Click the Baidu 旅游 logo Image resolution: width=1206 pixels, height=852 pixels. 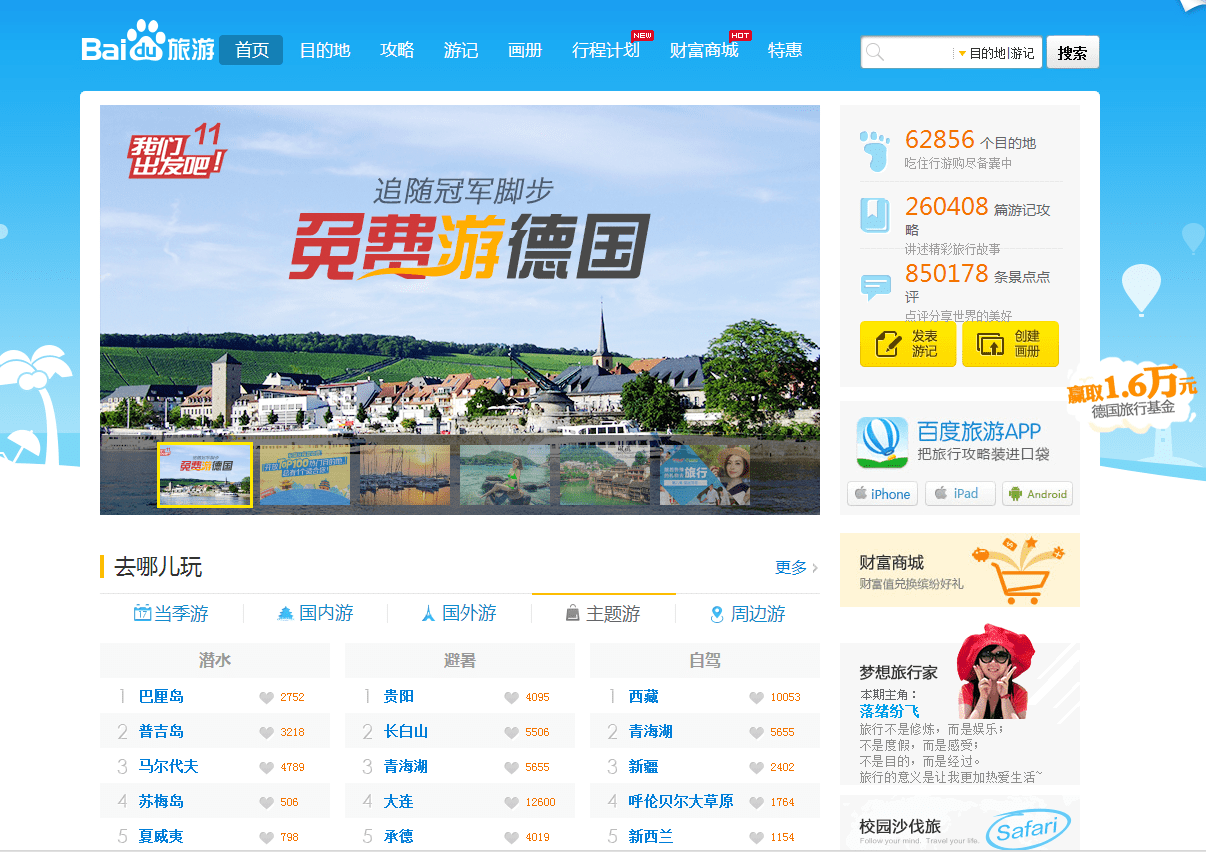[148, 44]
